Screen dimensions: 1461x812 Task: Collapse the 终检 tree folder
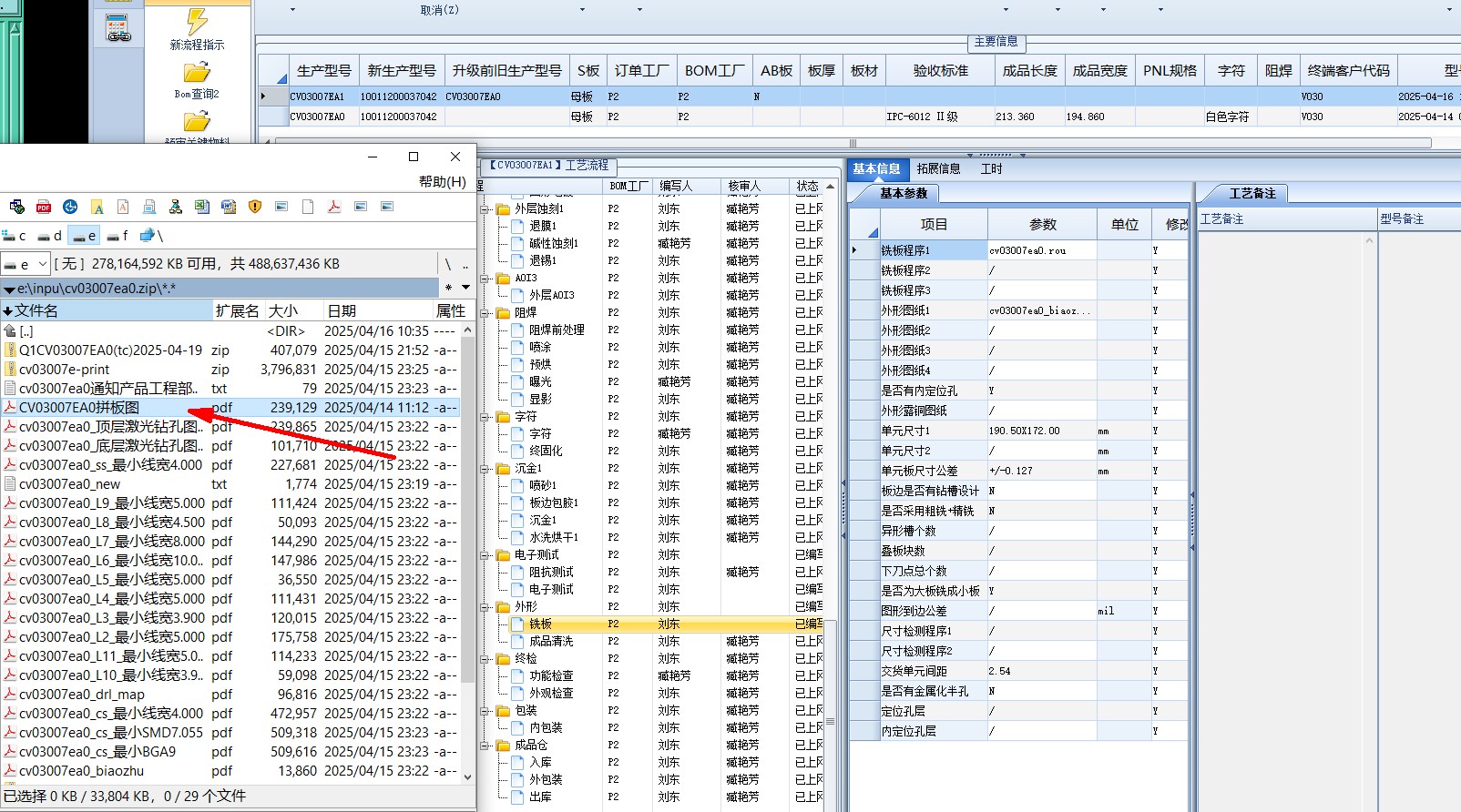[486, 658]
